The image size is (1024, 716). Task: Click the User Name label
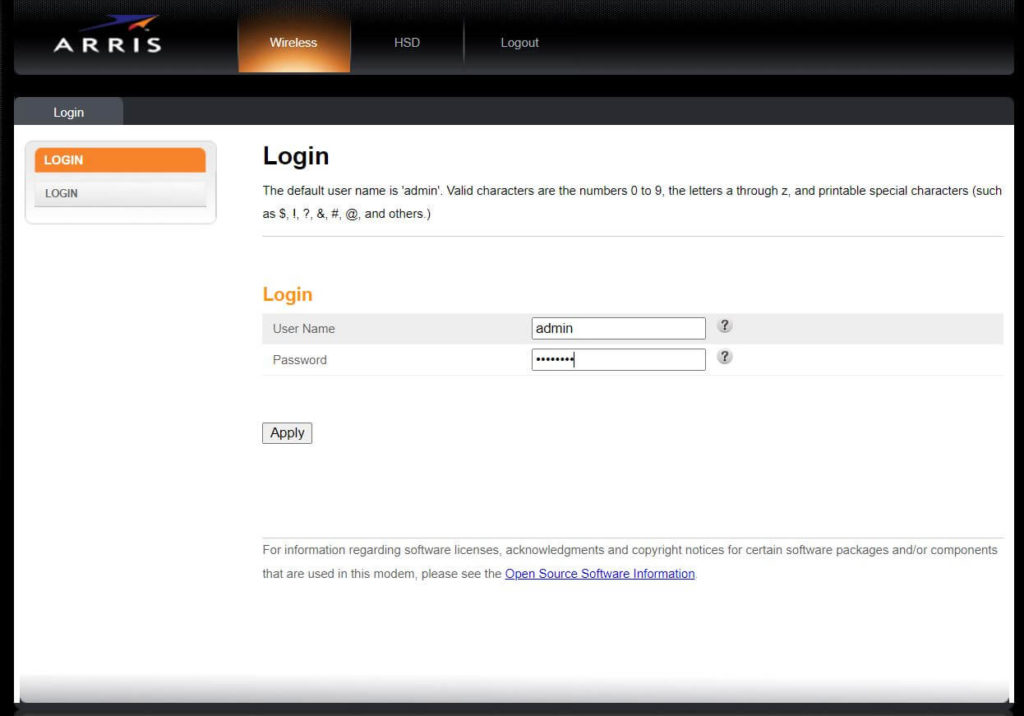click(304, 329)
